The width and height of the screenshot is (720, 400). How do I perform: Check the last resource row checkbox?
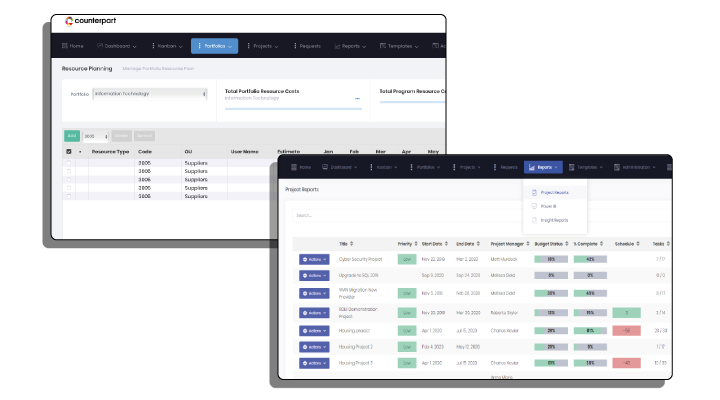68,196
